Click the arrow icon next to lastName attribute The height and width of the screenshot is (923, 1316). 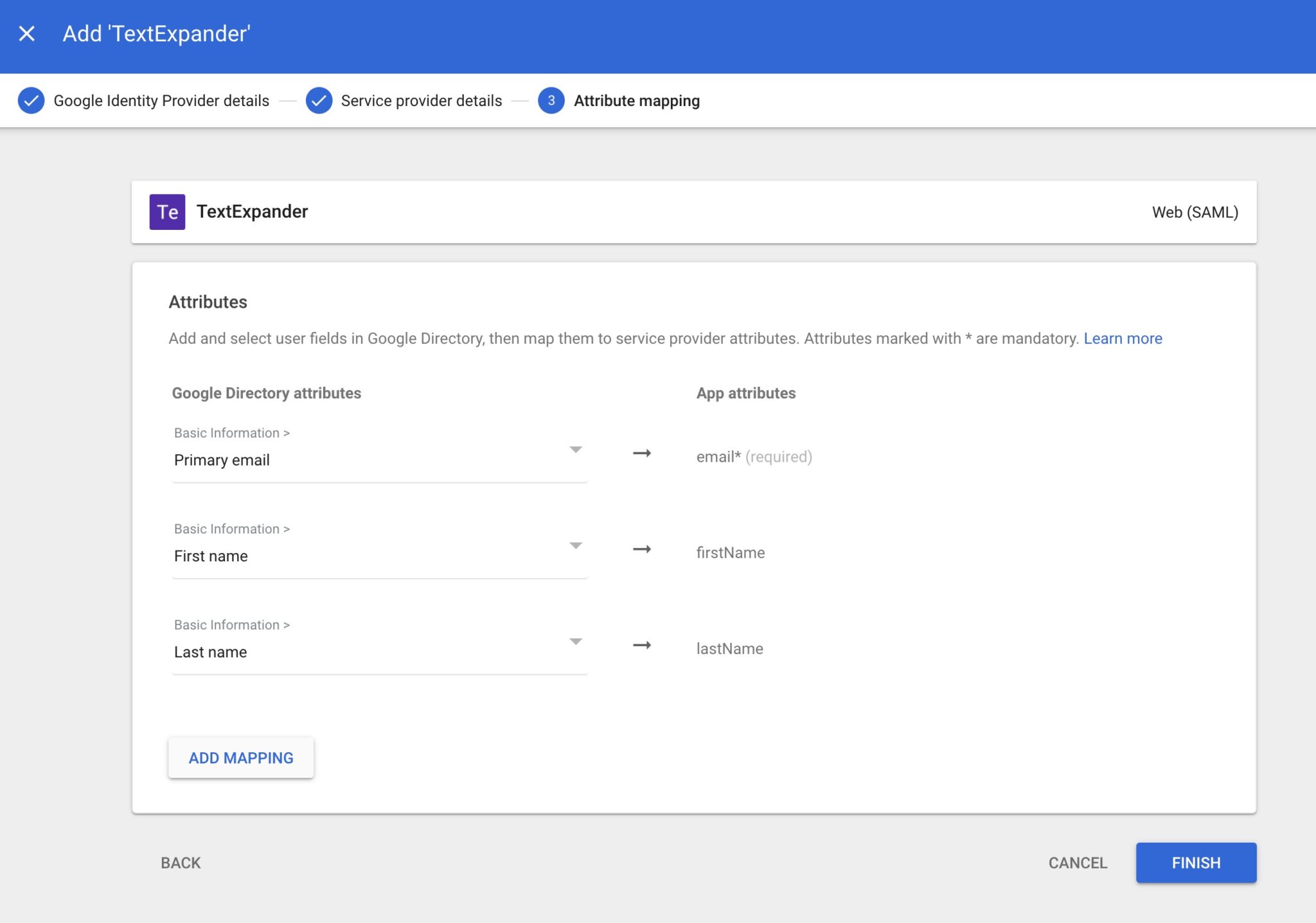642,646
